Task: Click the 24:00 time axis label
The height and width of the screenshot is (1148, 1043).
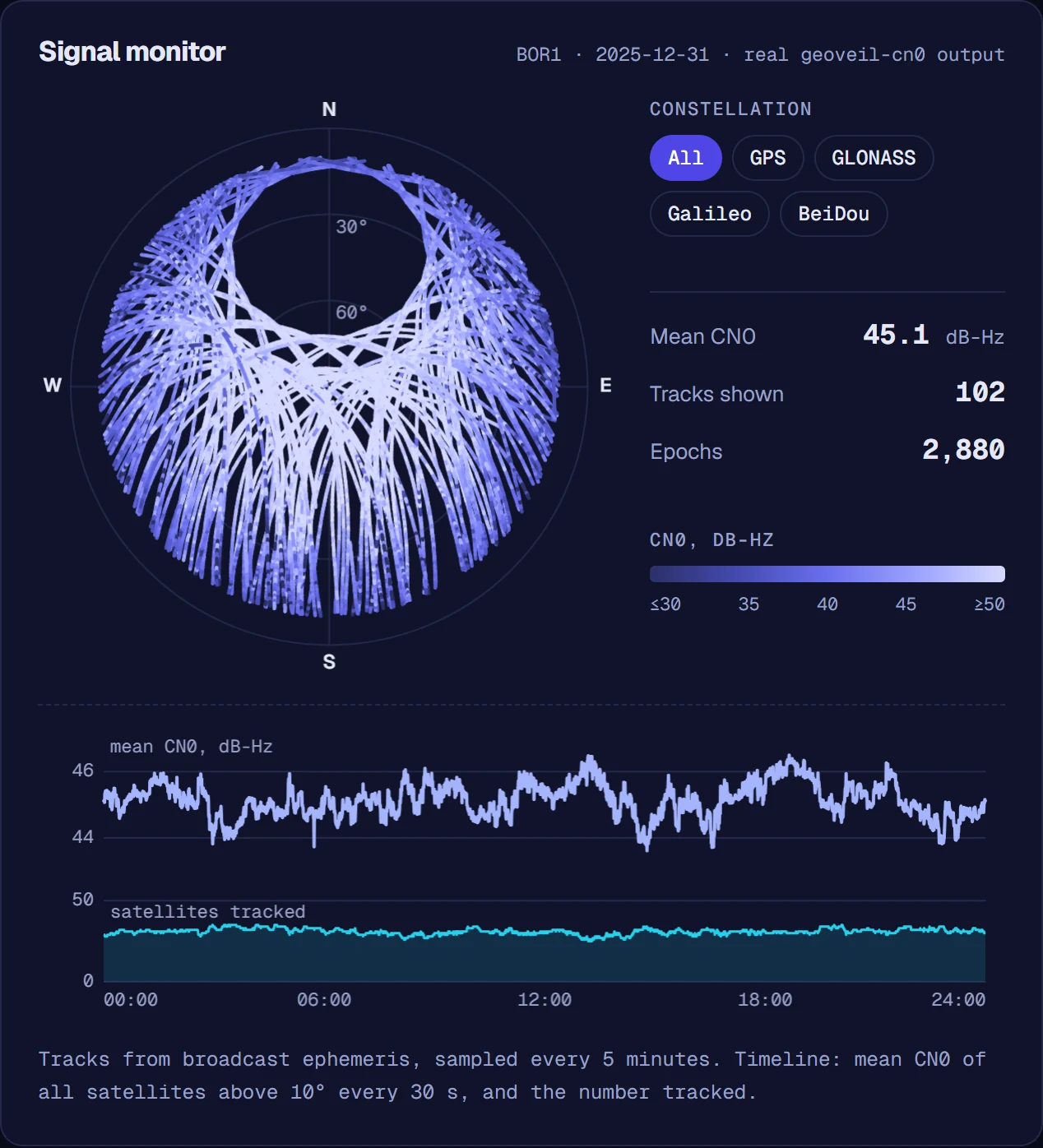Action: pyautogui.click(x=958, y=1000)
